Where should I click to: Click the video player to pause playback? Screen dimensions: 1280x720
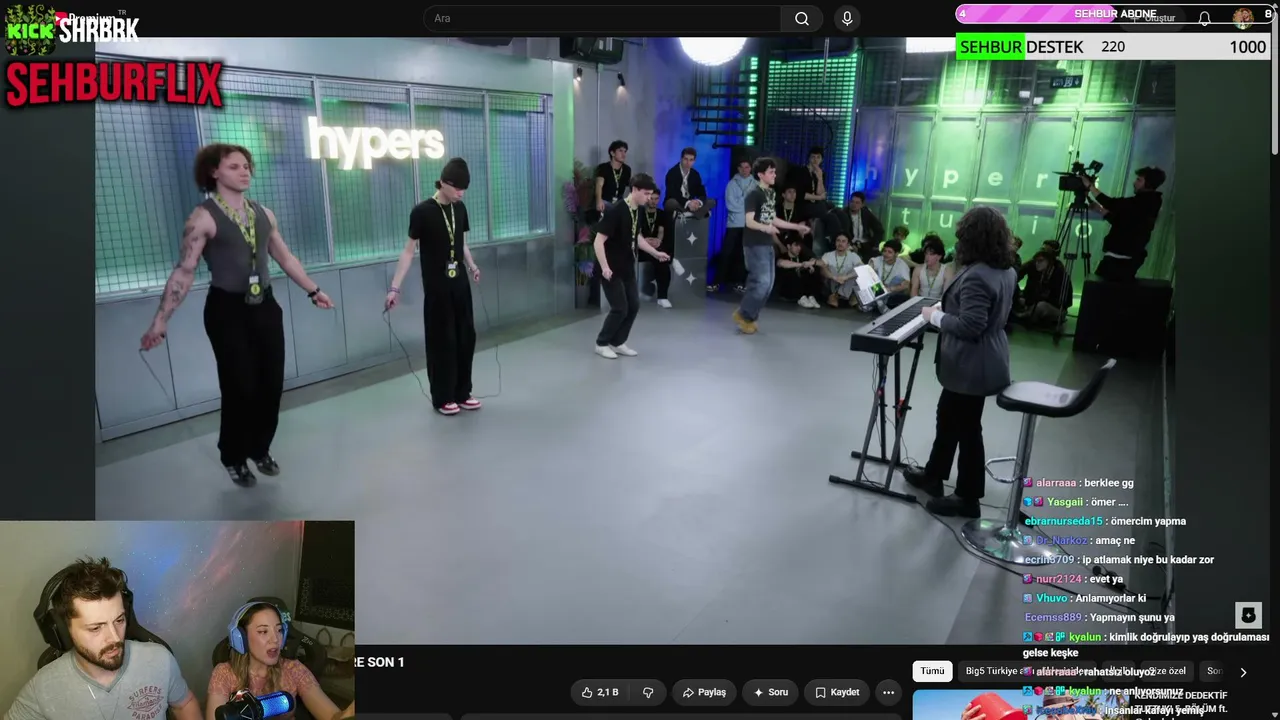tap(635, 340)
